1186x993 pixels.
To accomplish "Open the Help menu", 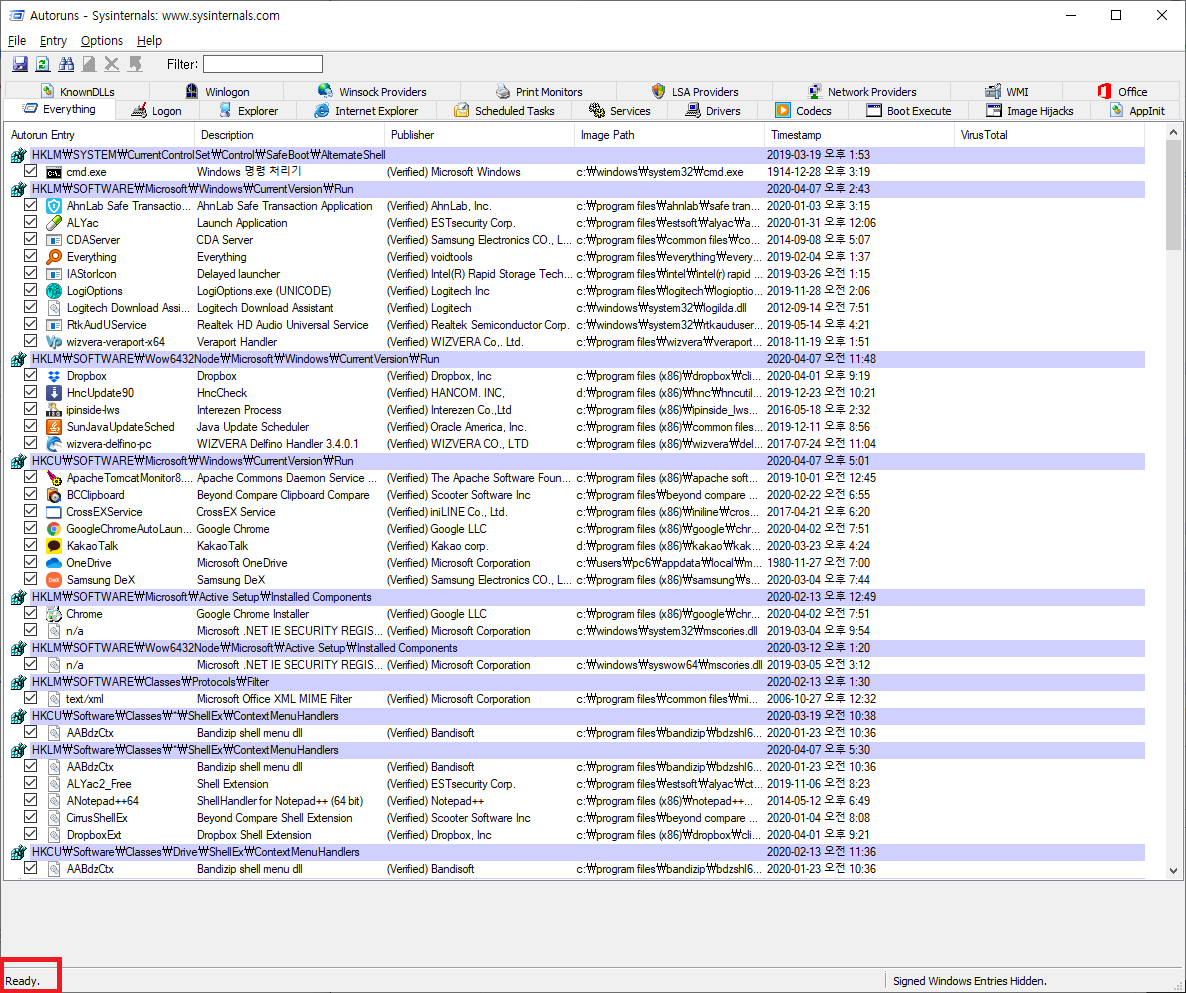I will (x=149, y=41).
